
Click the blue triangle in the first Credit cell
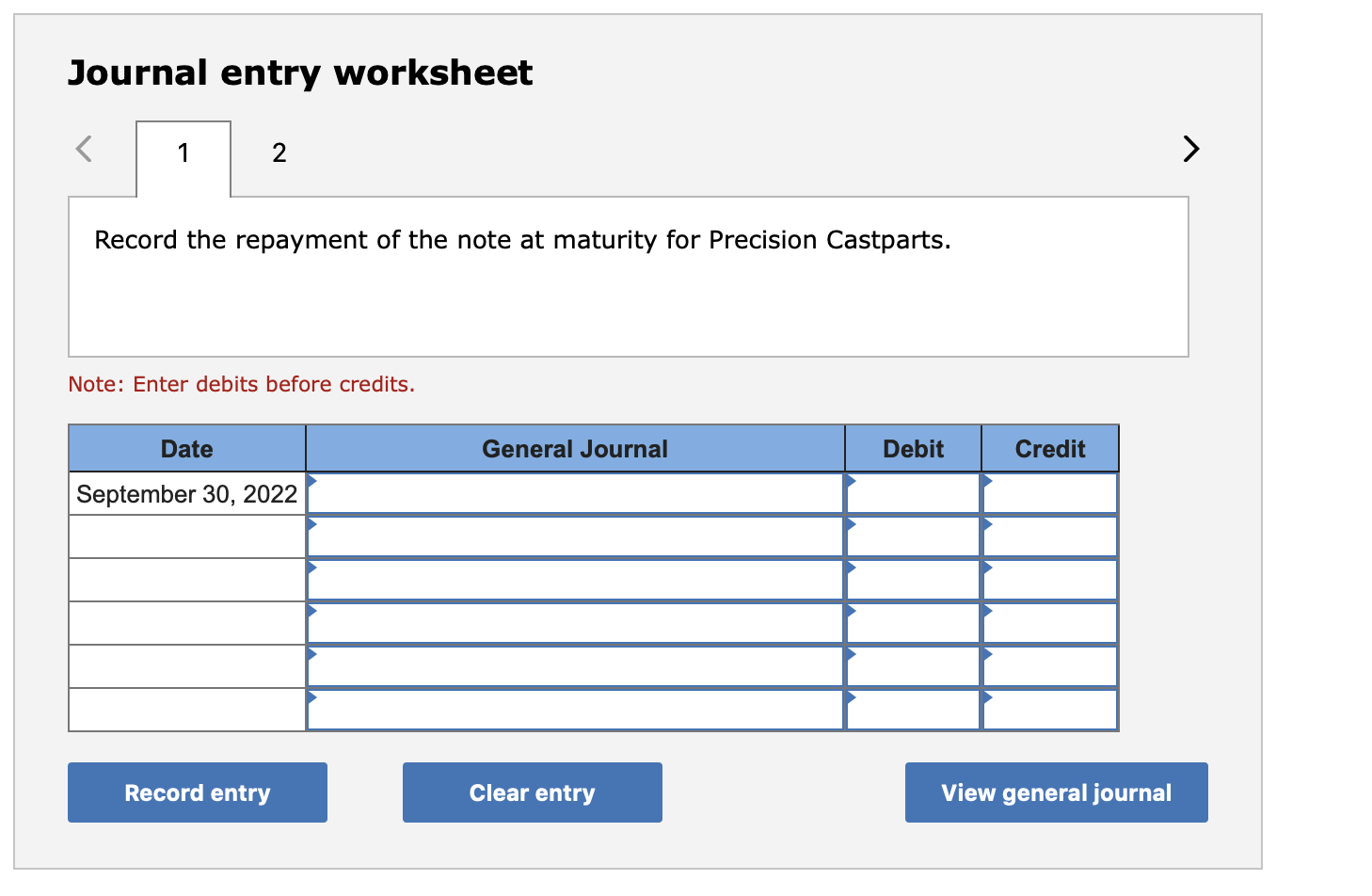click(987, 482)
